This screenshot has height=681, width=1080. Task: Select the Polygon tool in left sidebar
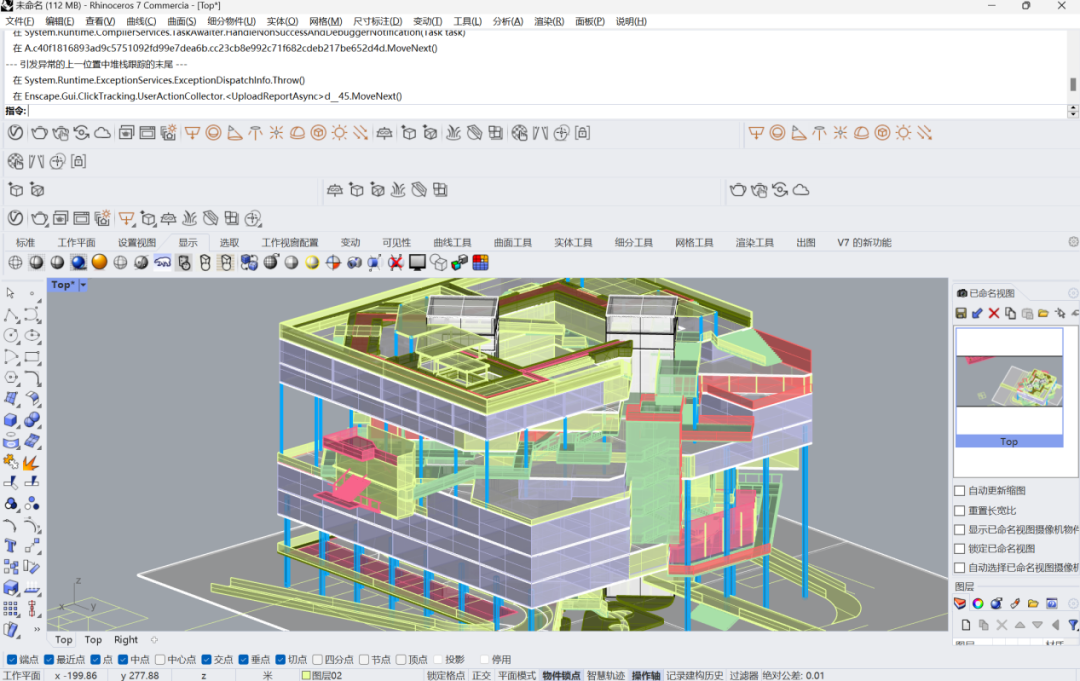[11, 378]
